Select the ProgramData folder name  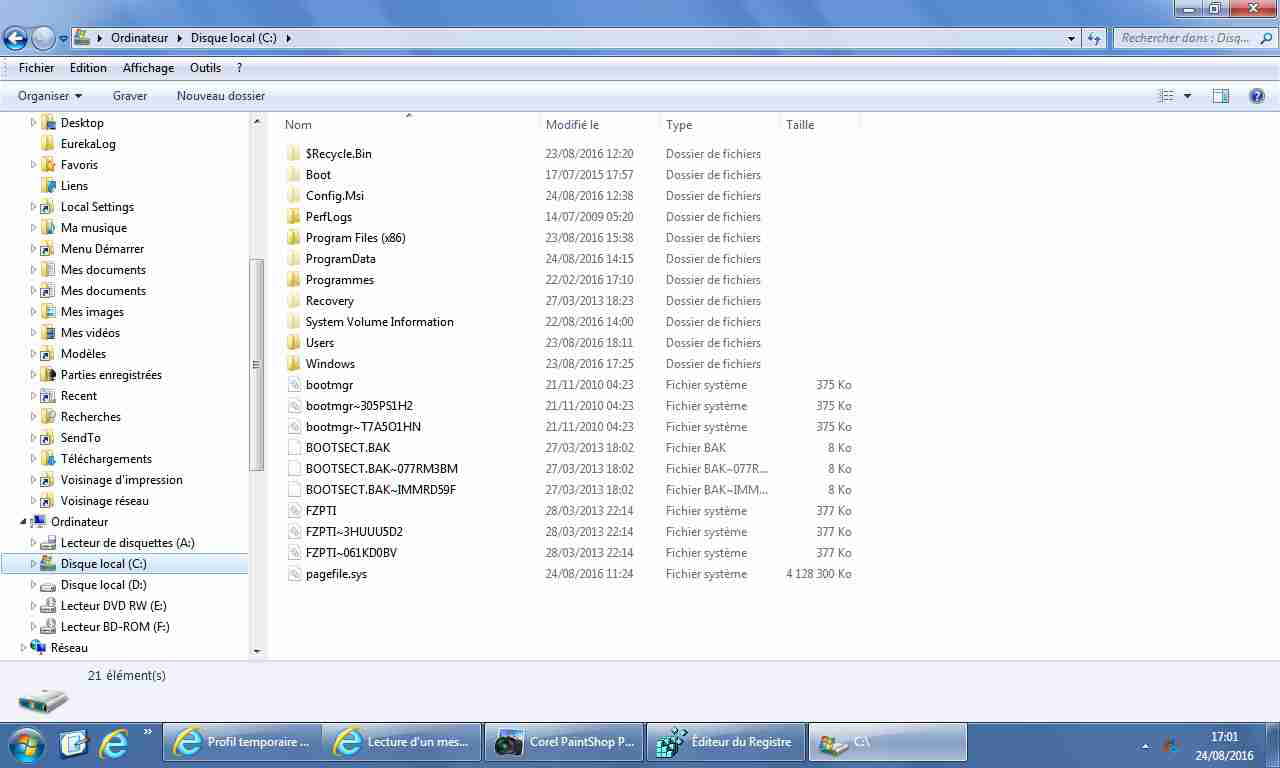click(341, 258)
